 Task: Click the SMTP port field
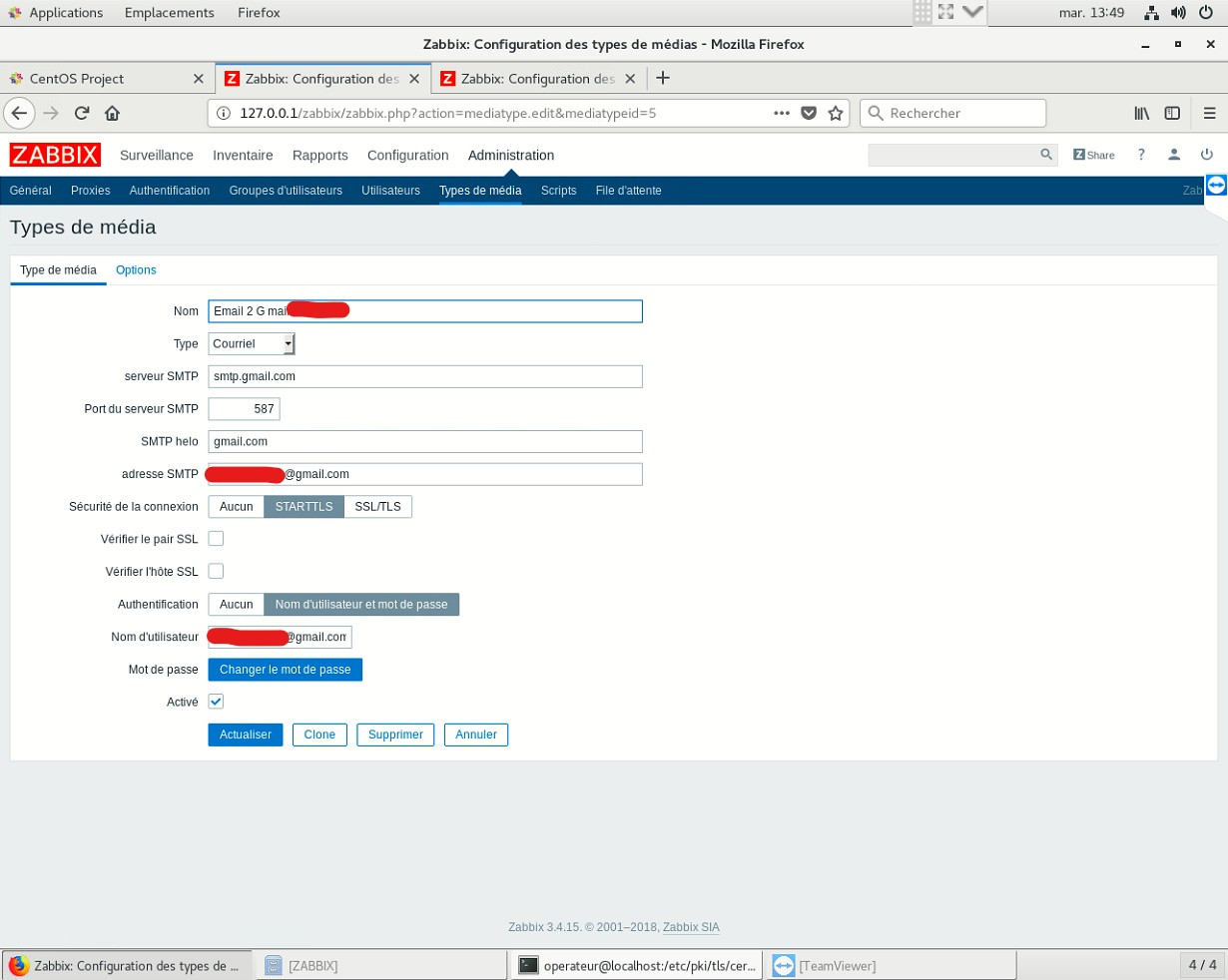click(245, 409)
